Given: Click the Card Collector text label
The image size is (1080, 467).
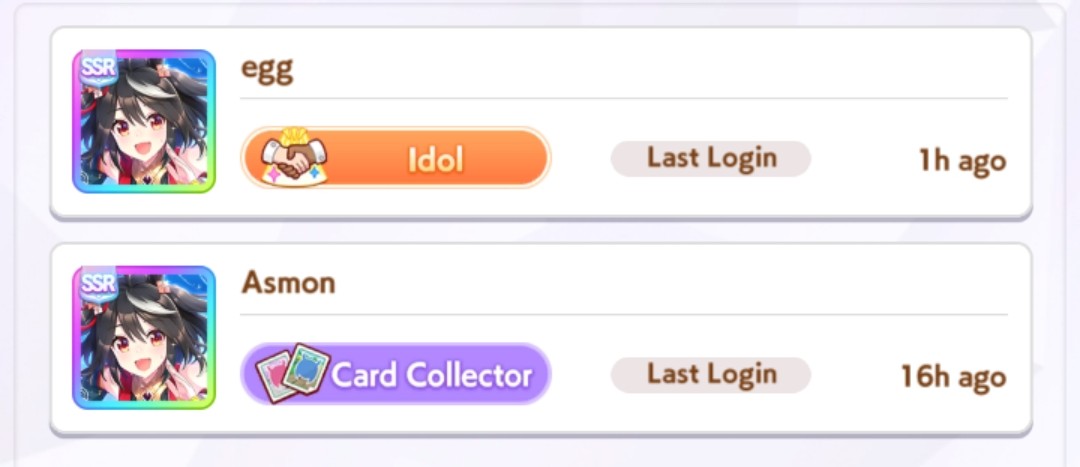Looking at the screenshot, I should [x=433, y=376].
